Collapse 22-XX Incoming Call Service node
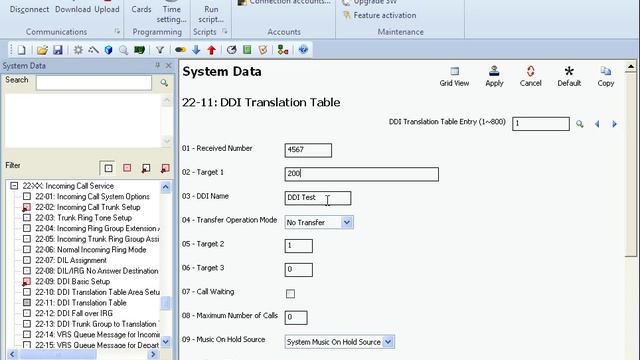Viewport: 640px width, 360px height. click(14, 186)
